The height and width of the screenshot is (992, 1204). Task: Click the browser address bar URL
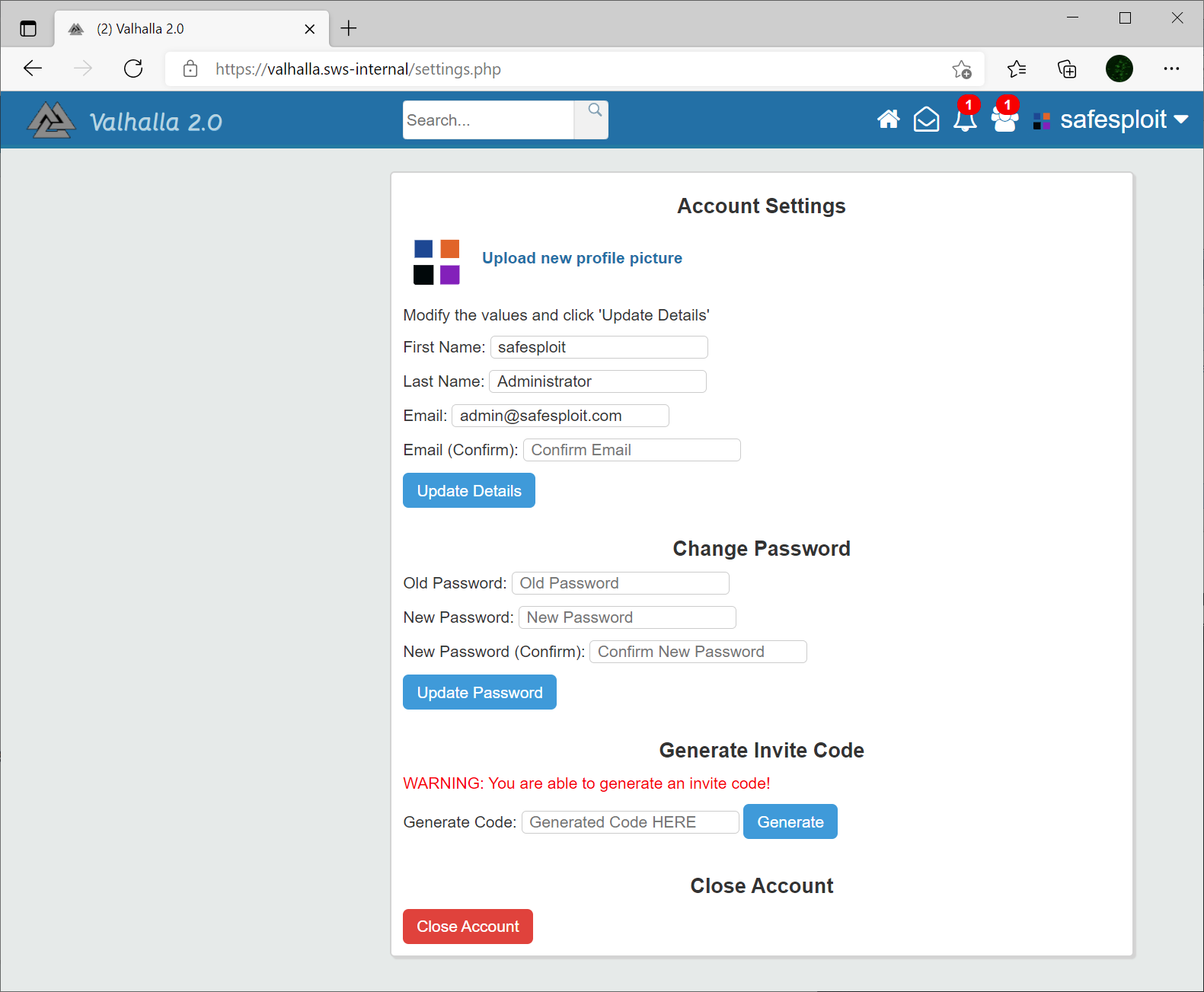click(358, 69)
